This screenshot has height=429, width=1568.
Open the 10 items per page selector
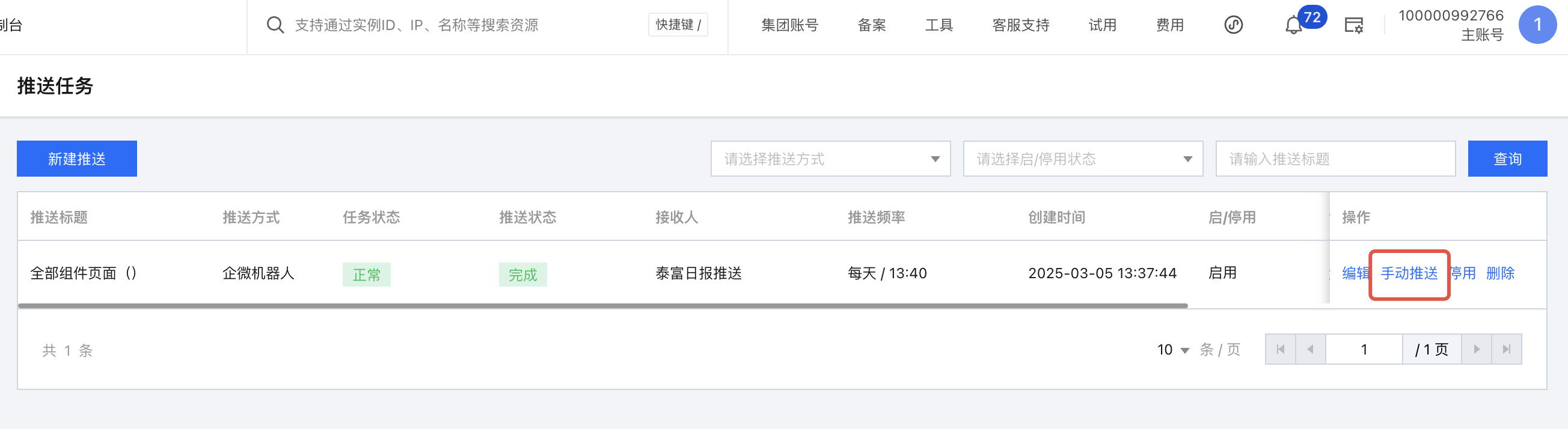[1172, 350]
